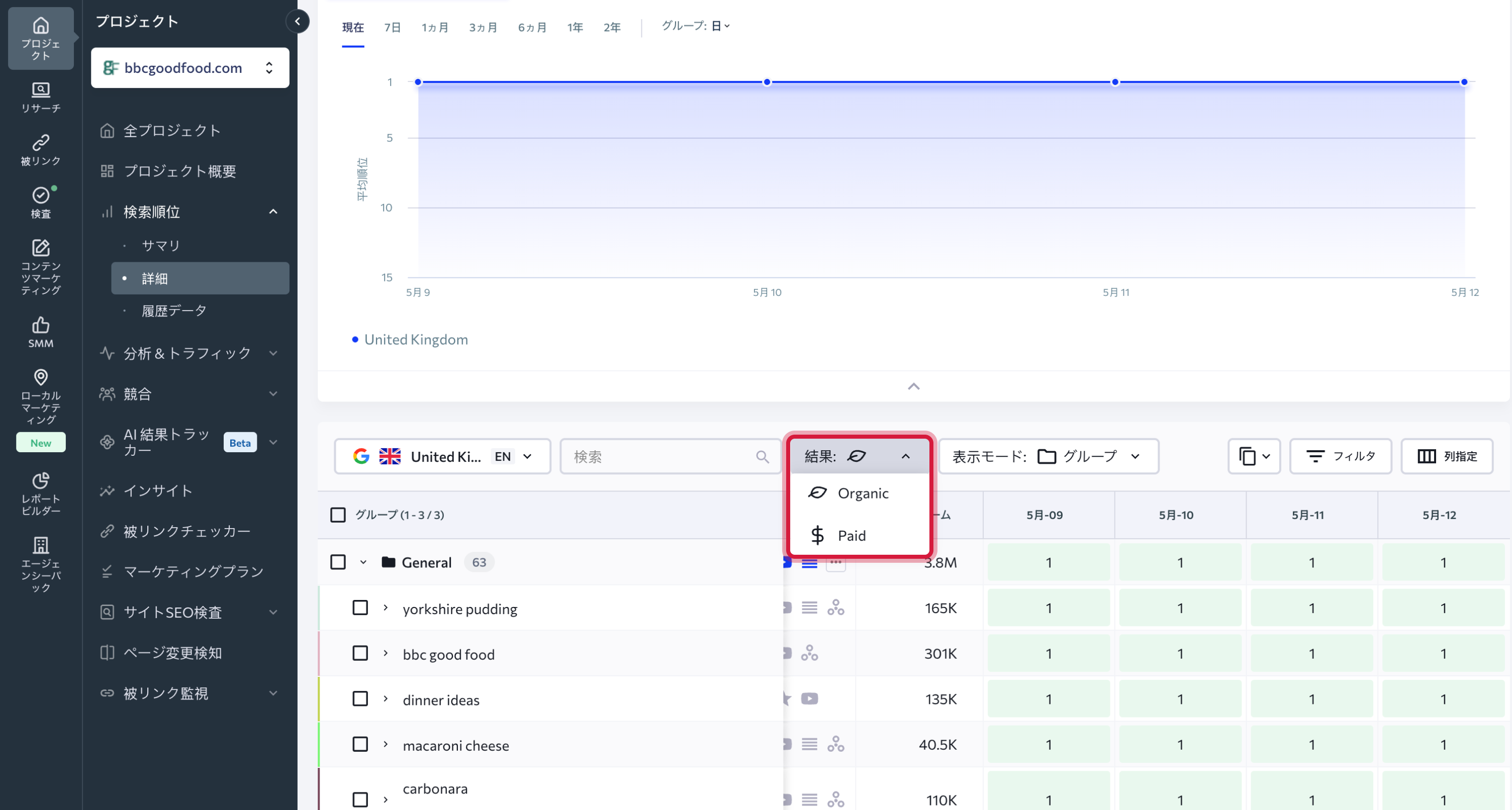Open the Audit checkmark icon

[41, 195]
